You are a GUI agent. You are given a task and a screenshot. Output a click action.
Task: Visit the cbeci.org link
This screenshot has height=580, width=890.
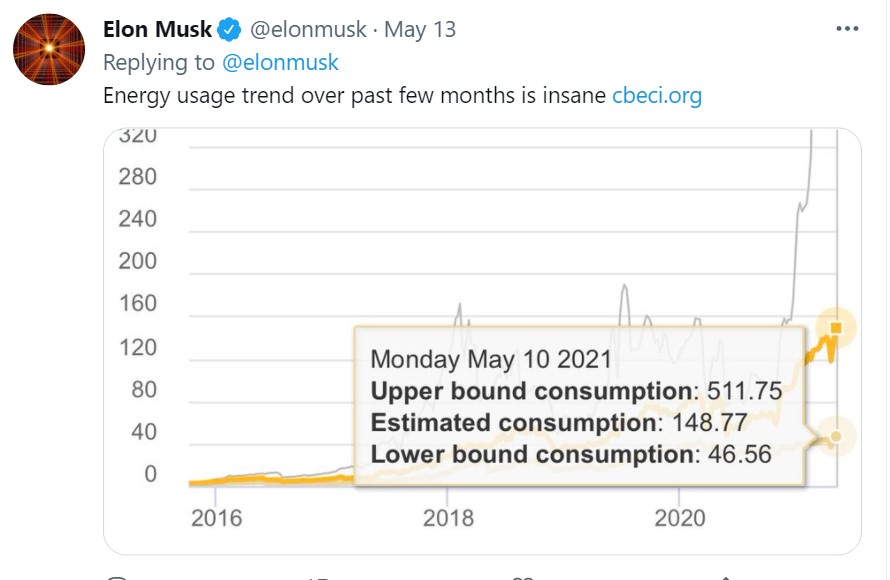coord(656,96)
